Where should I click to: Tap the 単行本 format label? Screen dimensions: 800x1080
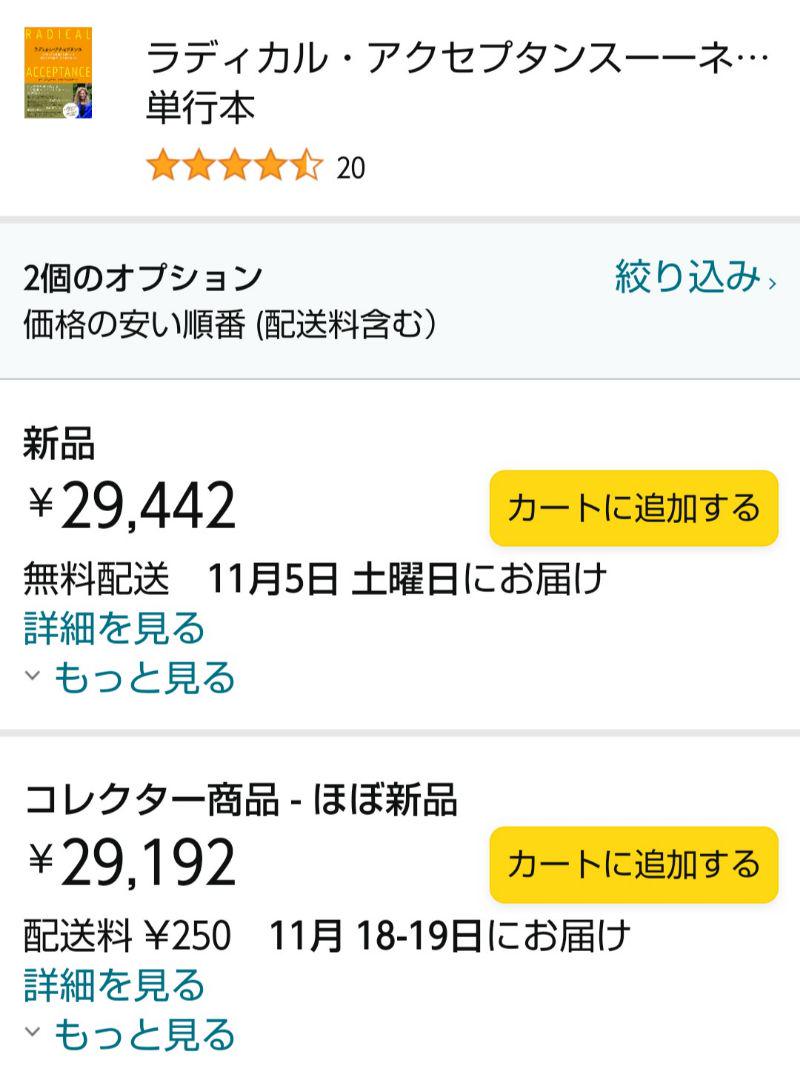click(201, 107)
